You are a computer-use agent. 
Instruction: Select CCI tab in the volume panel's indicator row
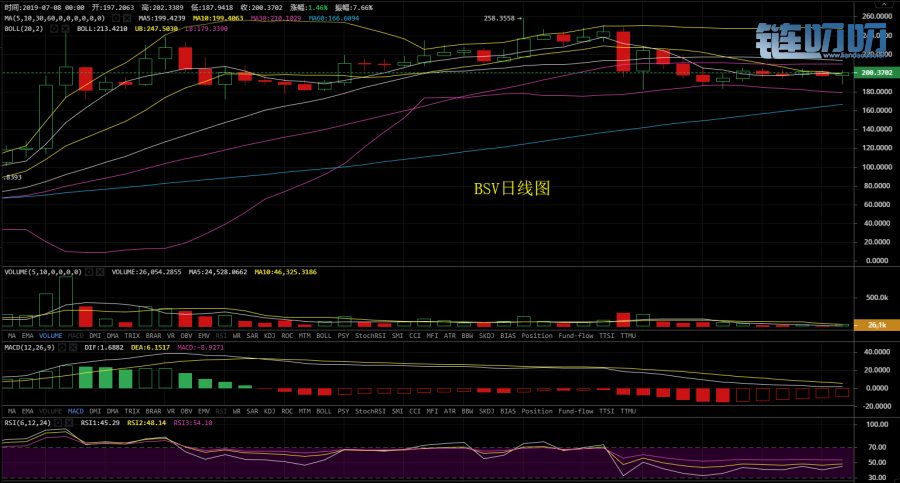[x=414, y=336]
